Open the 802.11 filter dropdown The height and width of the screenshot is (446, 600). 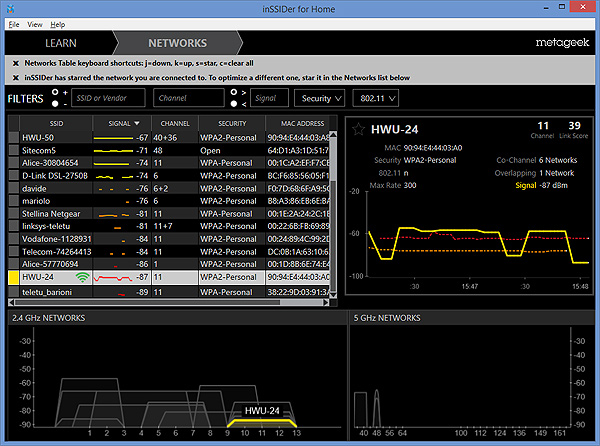pyautogui.click(x=376, y=98)
